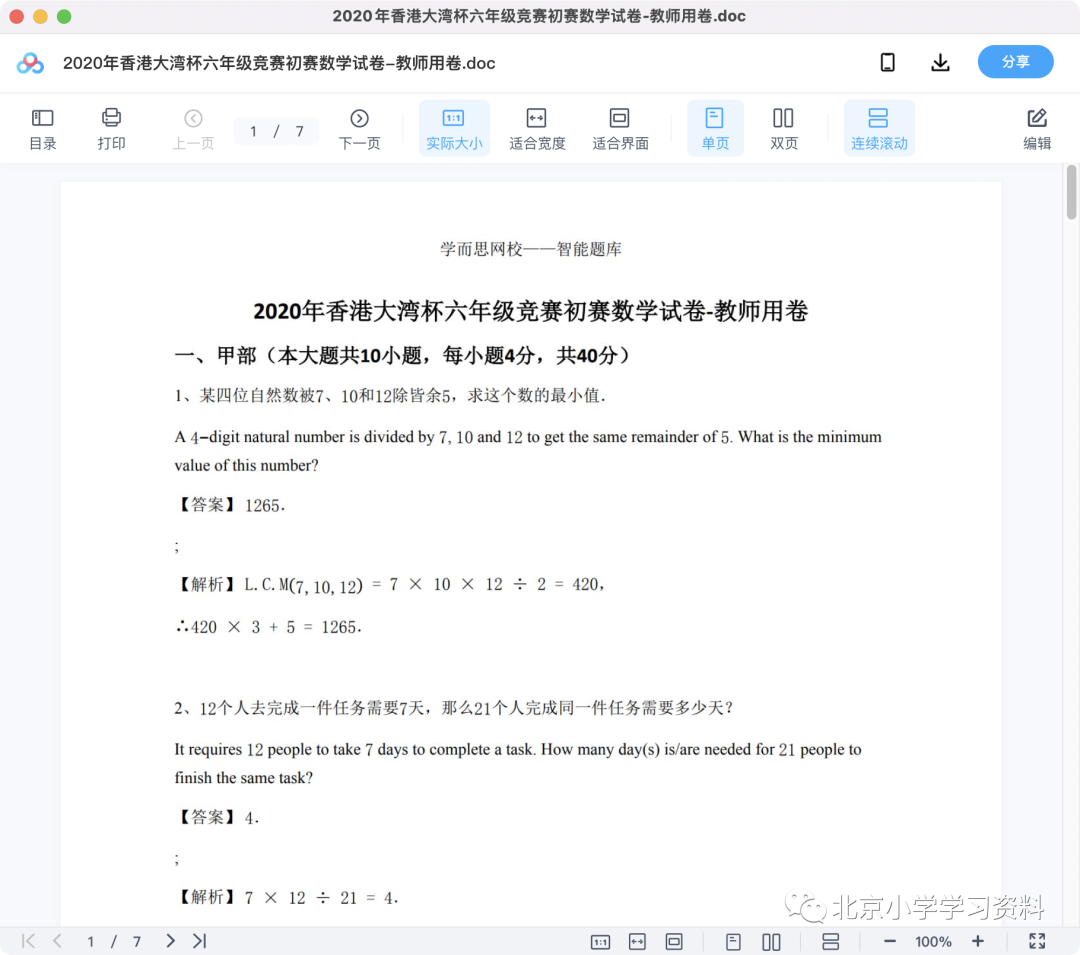Click the blue 分享 share button
Screen dimensions: 1080x955
point(1015,62)
